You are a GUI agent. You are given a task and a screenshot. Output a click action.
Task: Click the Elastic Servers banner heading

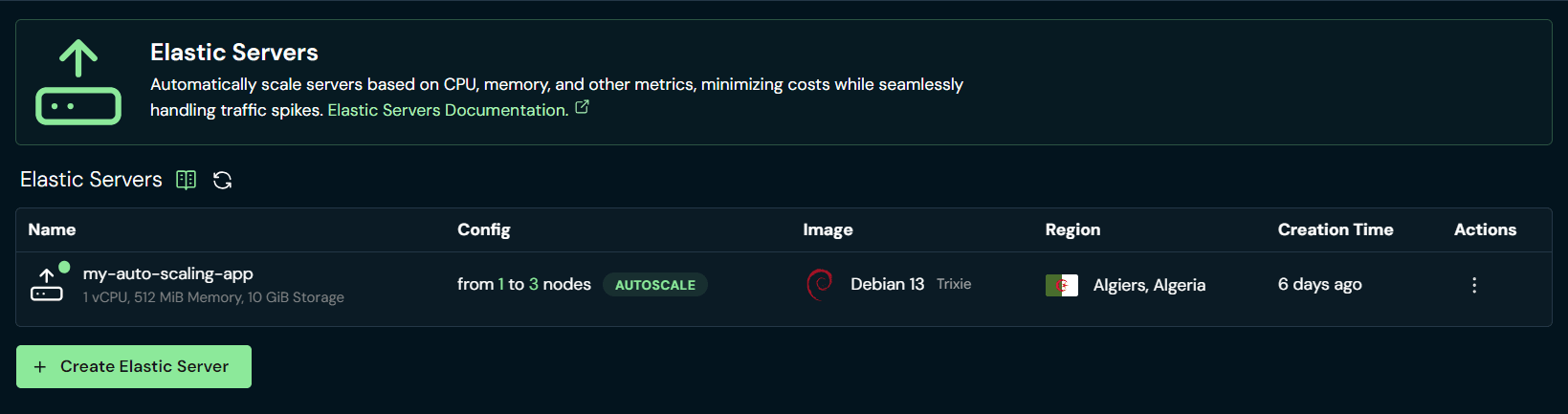[234, 53]
